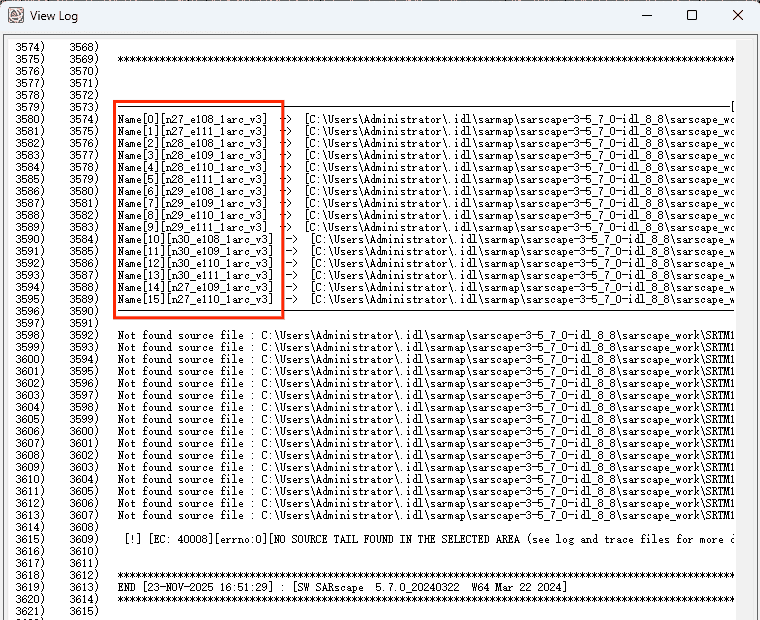Close the View Log window
The height and width of the screenshot is (620, 760).
tap(737, 16)
